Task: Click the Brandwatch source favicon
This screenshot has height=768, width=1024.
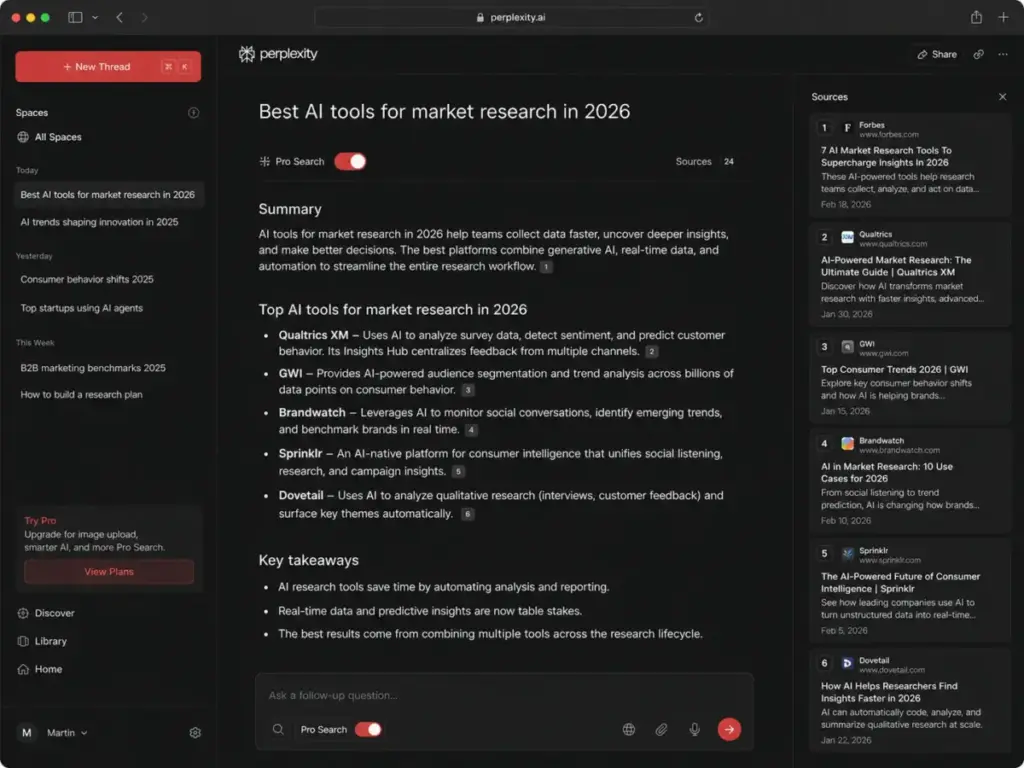Action: pyautogui.click(x=847, y=444)
